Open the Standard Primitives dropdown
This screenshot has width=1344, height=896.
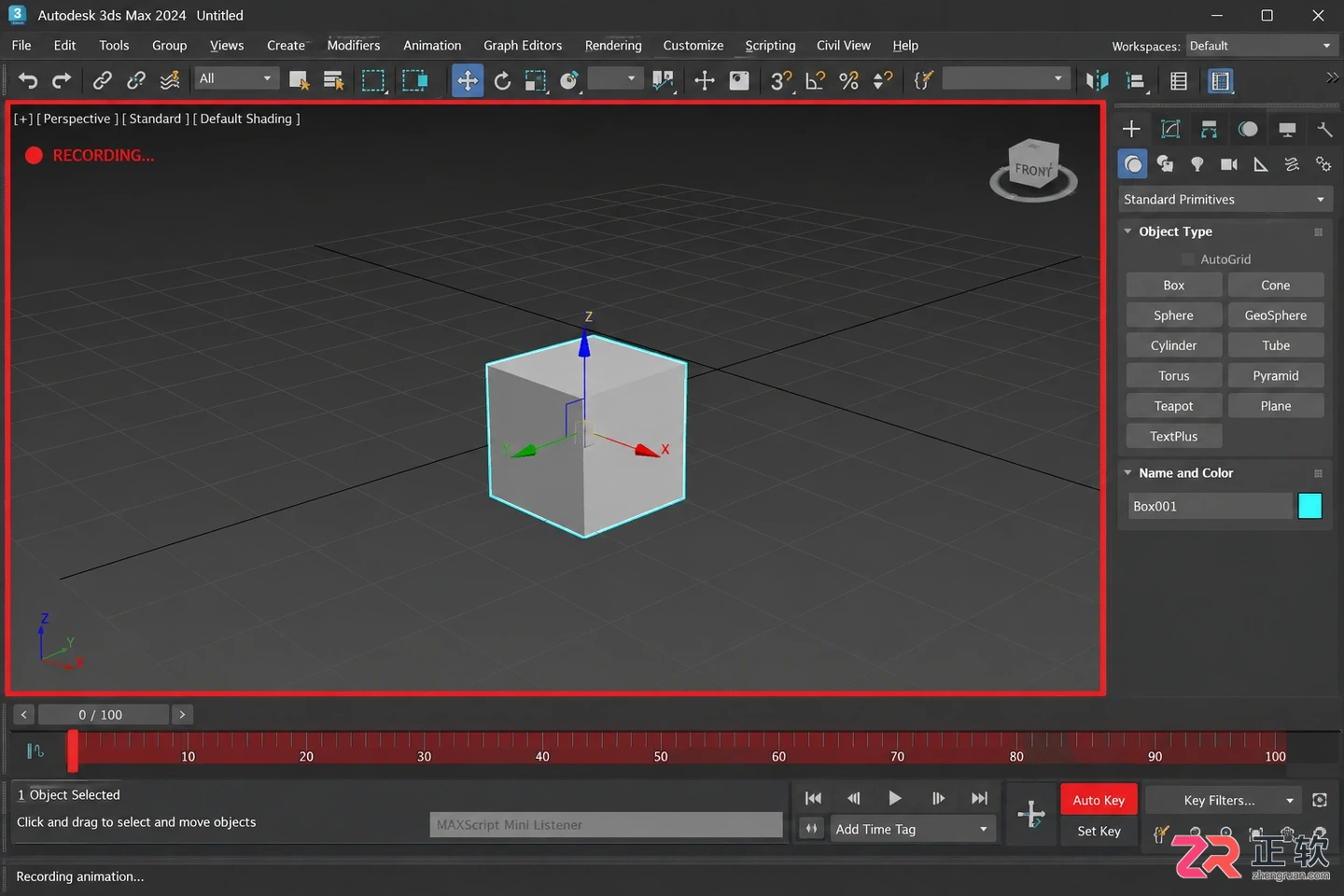(1225, 199)
